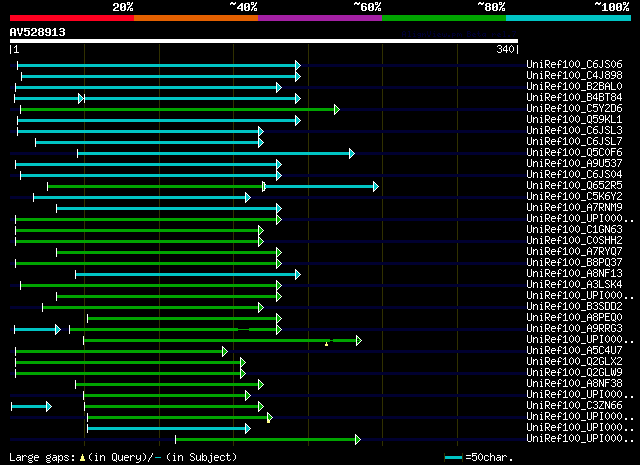Image resolution: width=640 pixels, height=465 pixels.
Task: Select the UniRef100_C5K6Y2 label
Action: pyautogui.click(x=574, y=197)
